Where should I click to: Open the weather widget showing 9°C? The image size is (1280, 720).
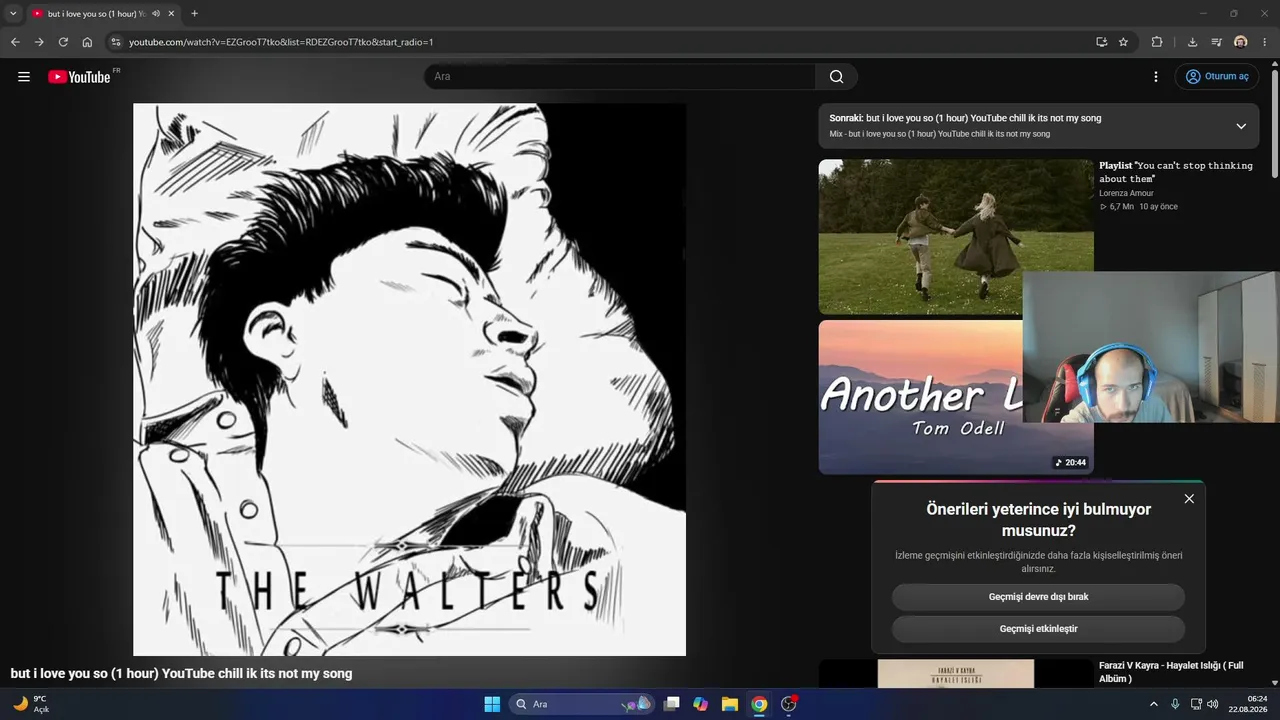(x=31, y=704)
